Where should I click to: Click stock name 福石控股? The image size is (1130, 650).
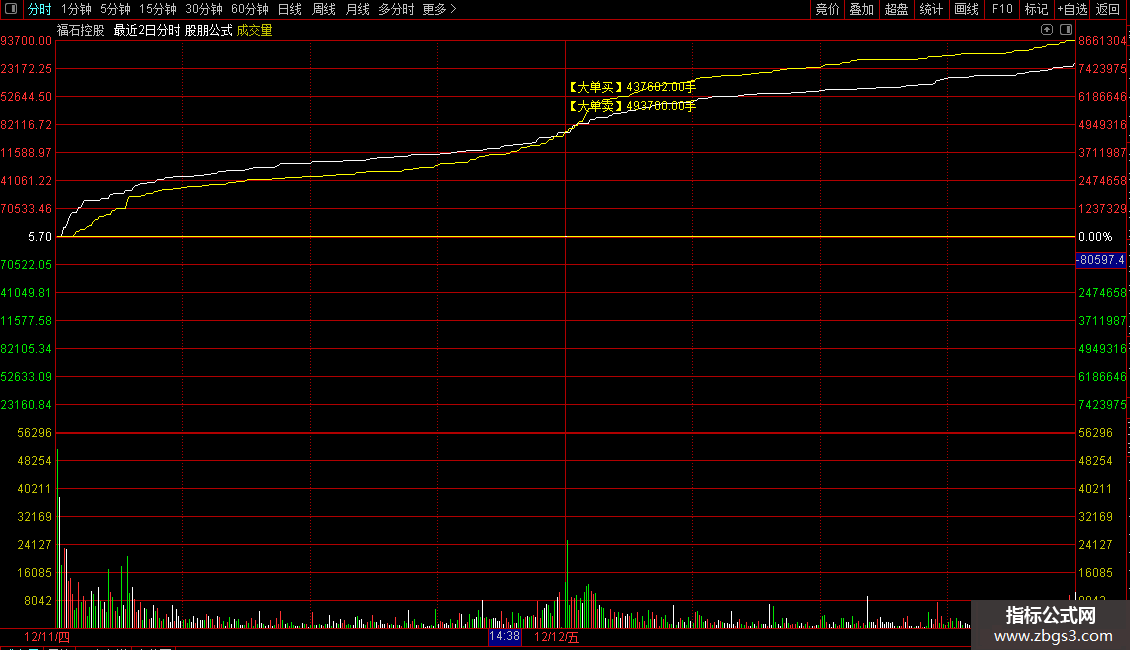81,30
